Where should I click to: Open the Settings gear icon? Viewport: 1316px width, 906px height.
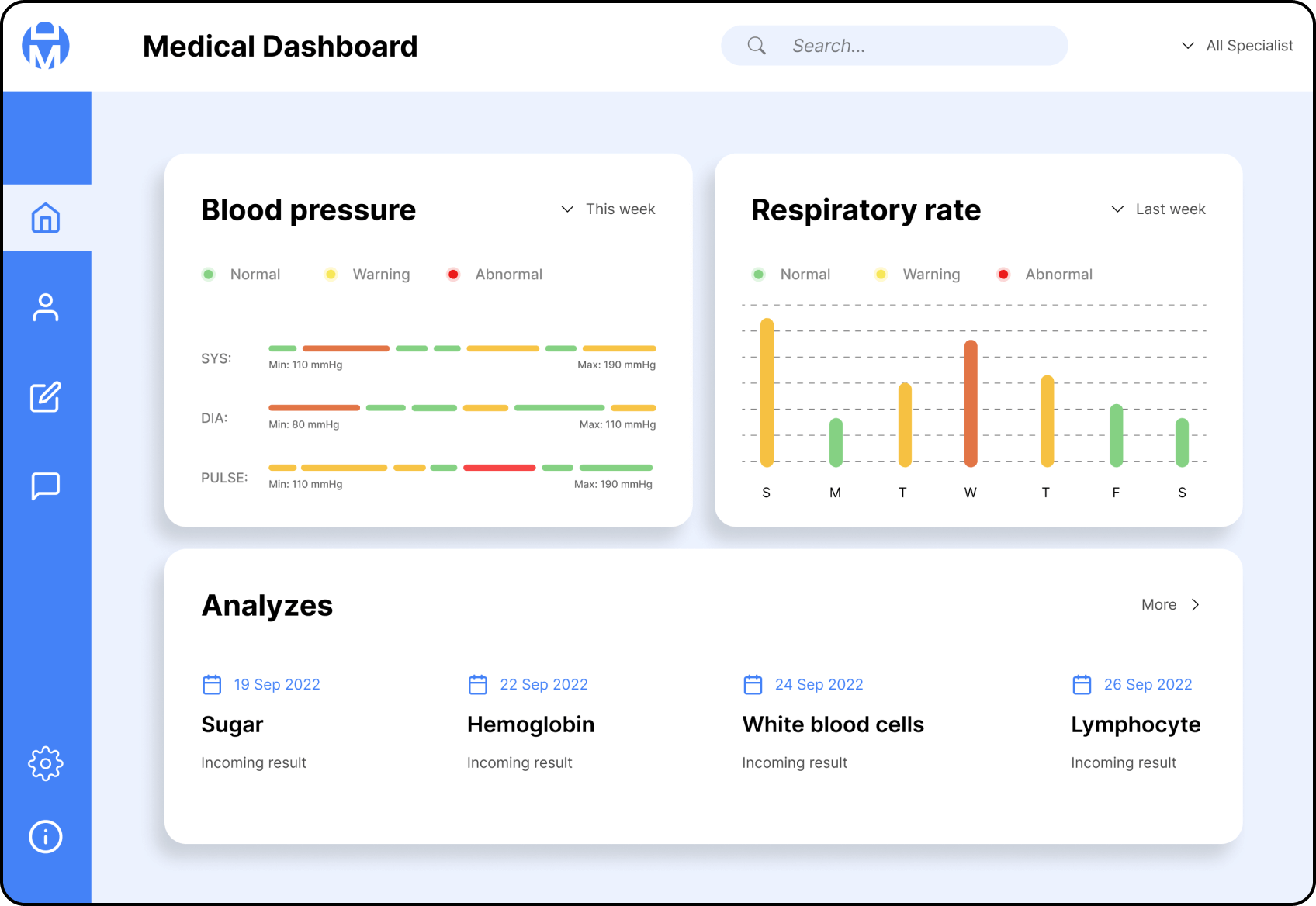pyautogui.click(x=46, y=763)
